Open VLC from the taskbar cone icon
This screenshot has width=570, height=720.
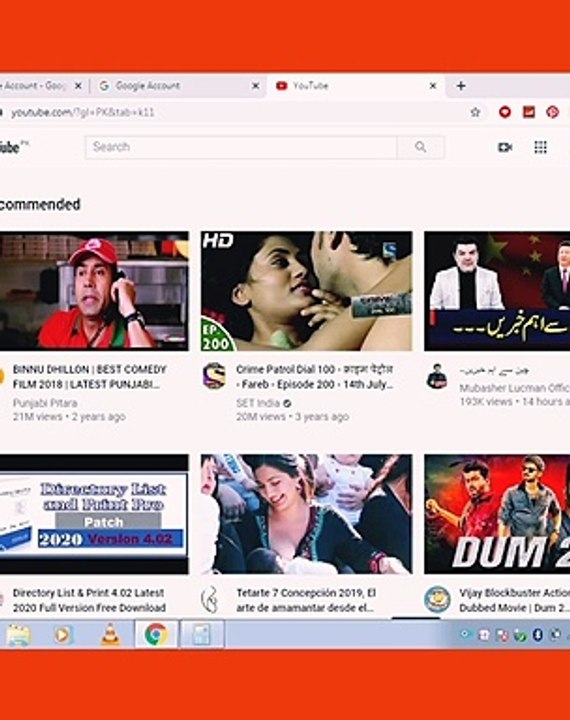(x=110, y=635)
